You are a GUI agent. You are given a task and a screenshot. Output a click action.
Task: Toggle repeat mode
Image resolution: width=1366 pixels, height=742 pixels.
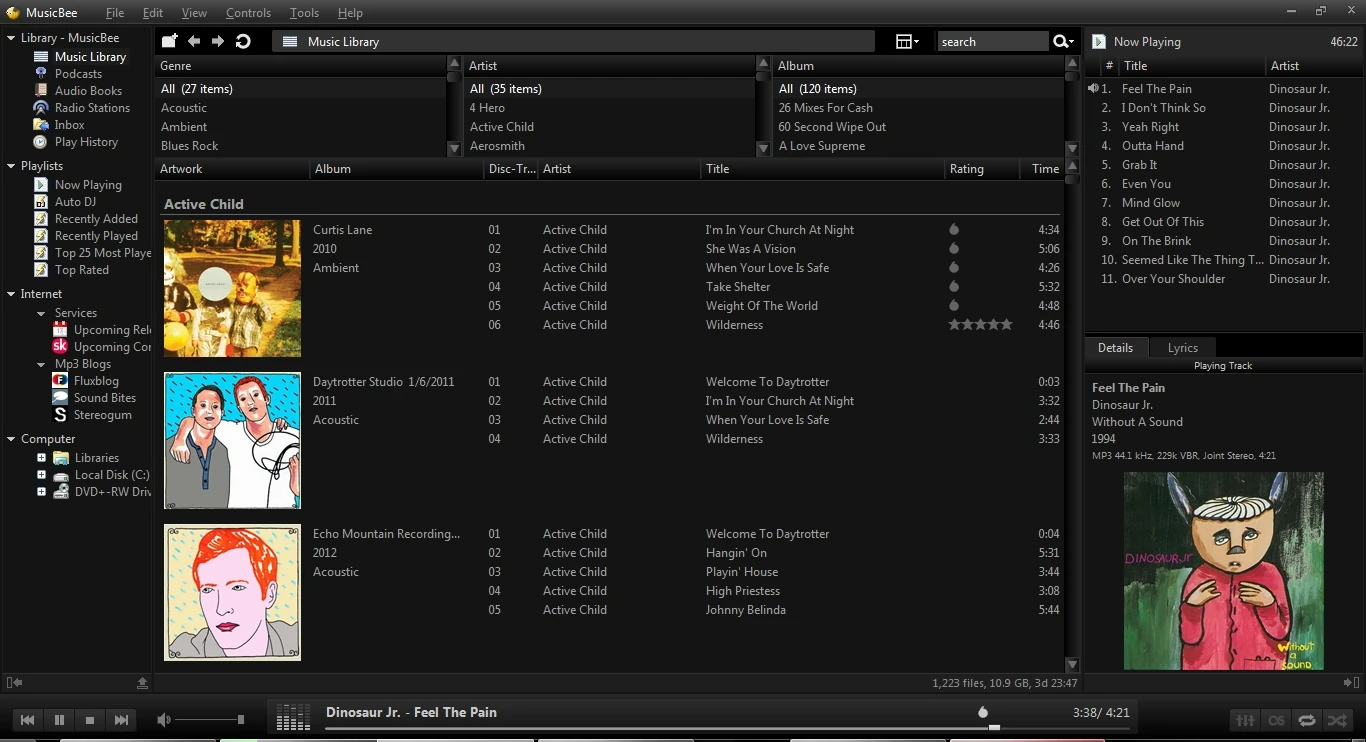(x=1306, y=720)
